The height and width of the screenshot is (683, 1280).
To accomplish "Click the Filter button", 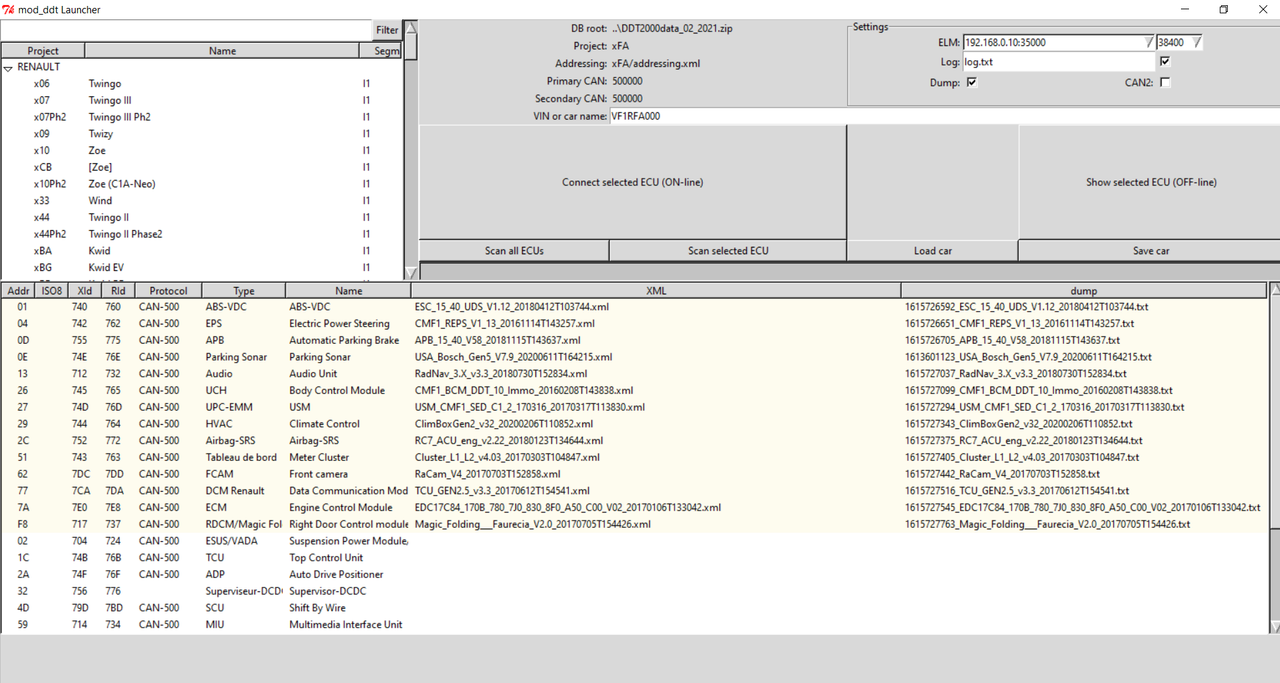I will [387, 30].
